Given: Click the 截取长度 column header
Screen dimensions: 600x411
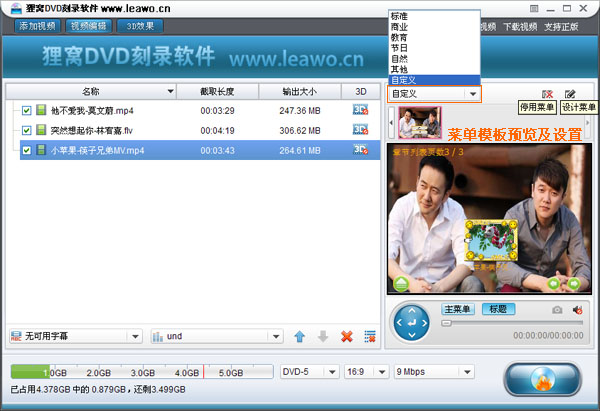Looking at the screenshot, I should click(217, 91).
